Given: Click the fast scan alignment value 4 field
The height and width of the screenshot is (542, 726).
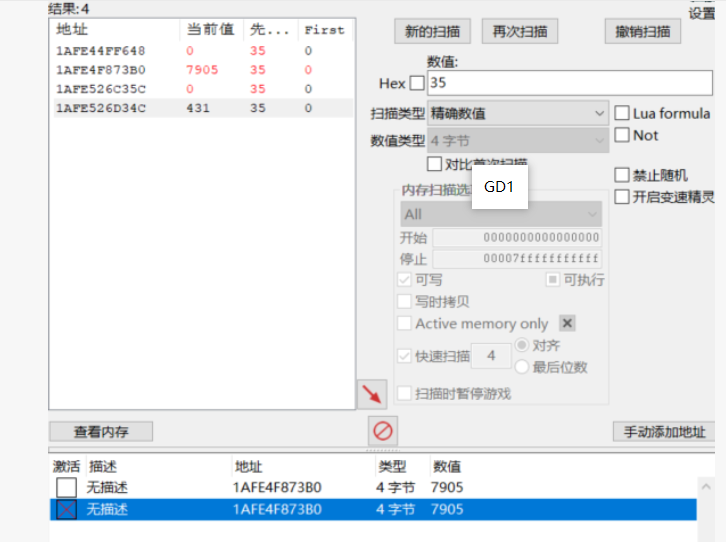Looking at the screenshot, I should [491, 355].
